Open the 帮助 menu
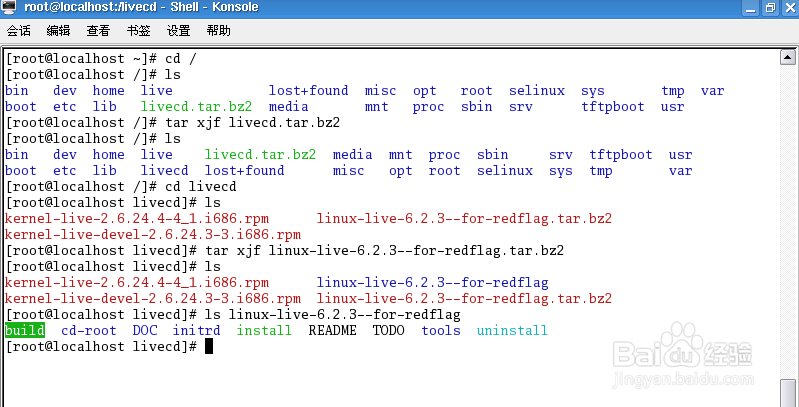 click(219, 31)
